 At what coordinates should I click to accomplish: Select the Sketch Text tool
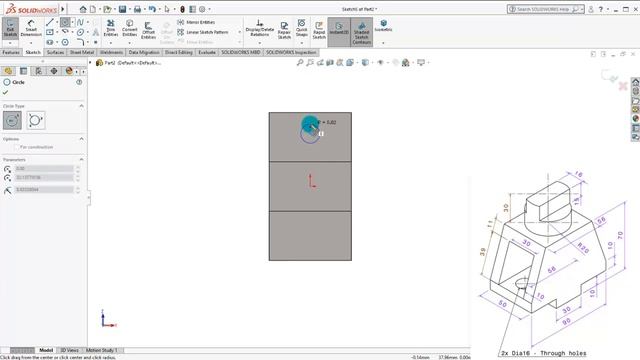(x=96, y=32)
